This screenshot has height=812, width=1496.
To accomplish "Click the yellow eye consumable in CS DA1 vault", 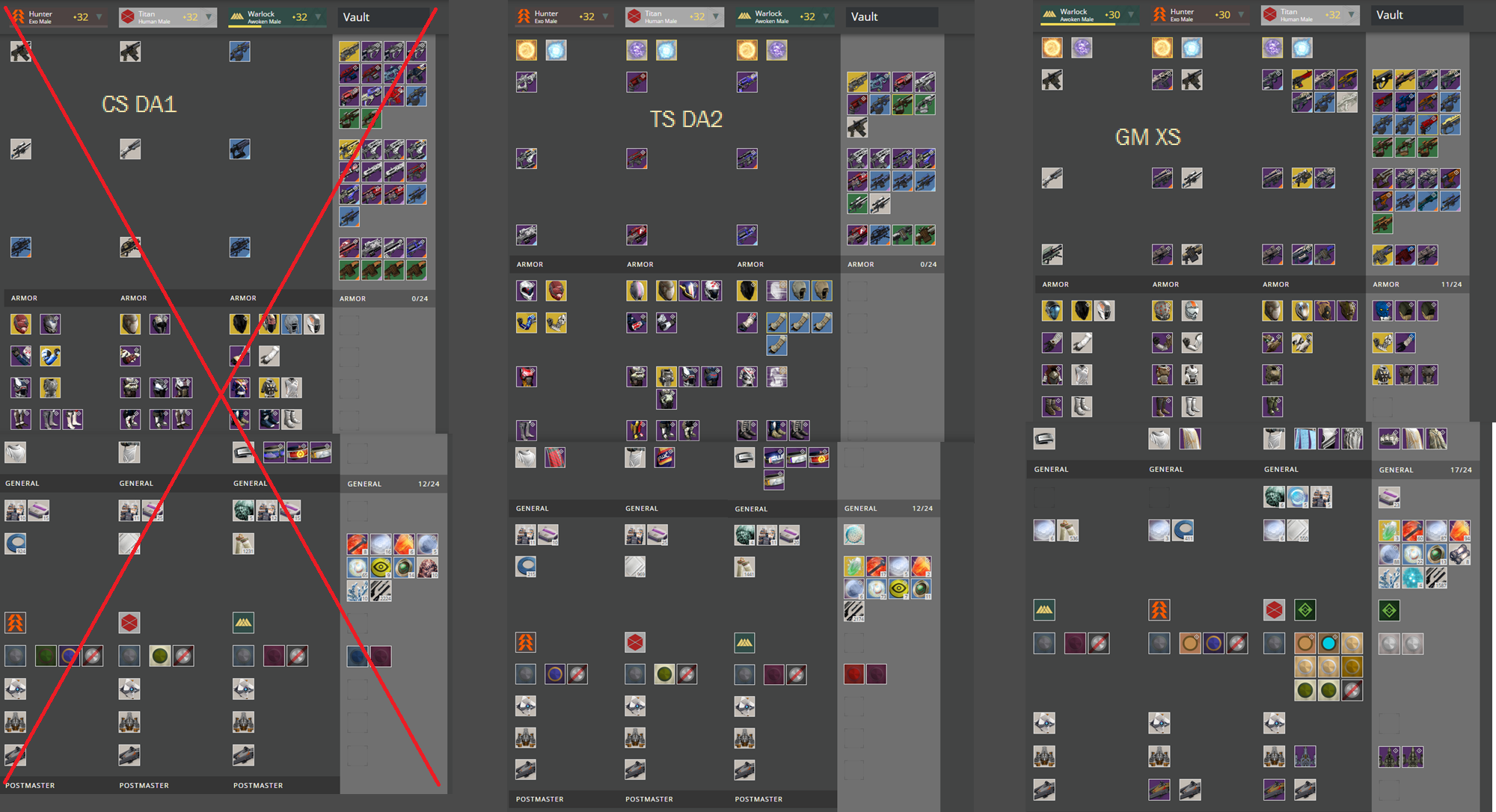I will click(381, 568).
